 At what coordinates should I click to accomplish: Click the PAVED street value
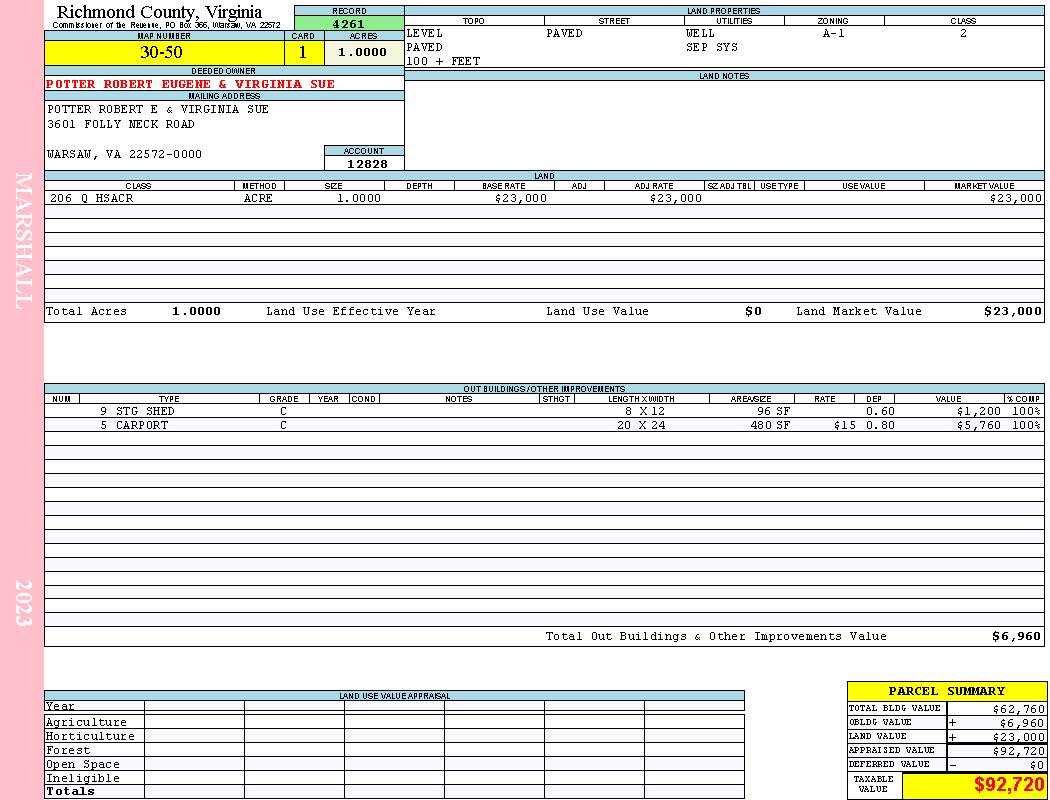[x=564, y=33]
